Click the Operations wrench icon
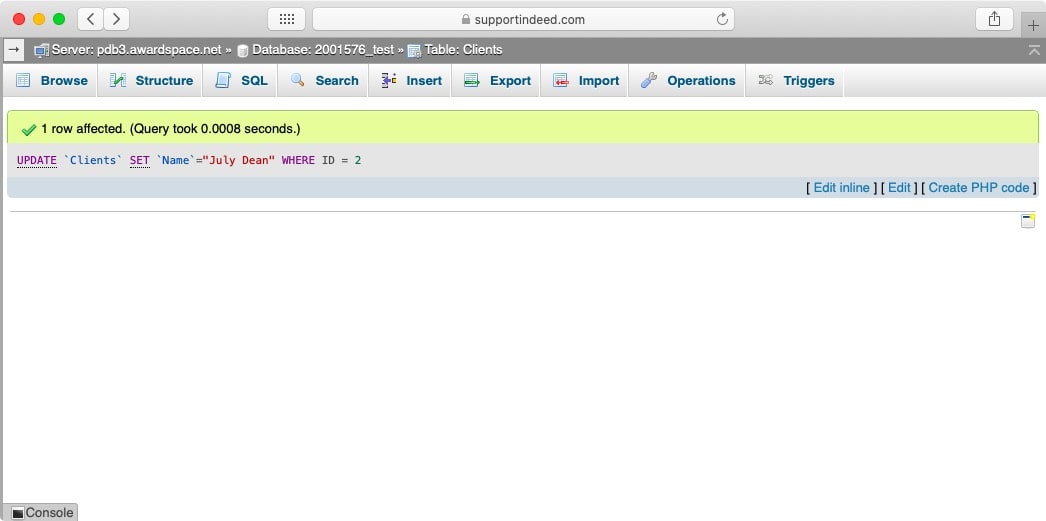 pyautogui.click(x=649, y=81)
